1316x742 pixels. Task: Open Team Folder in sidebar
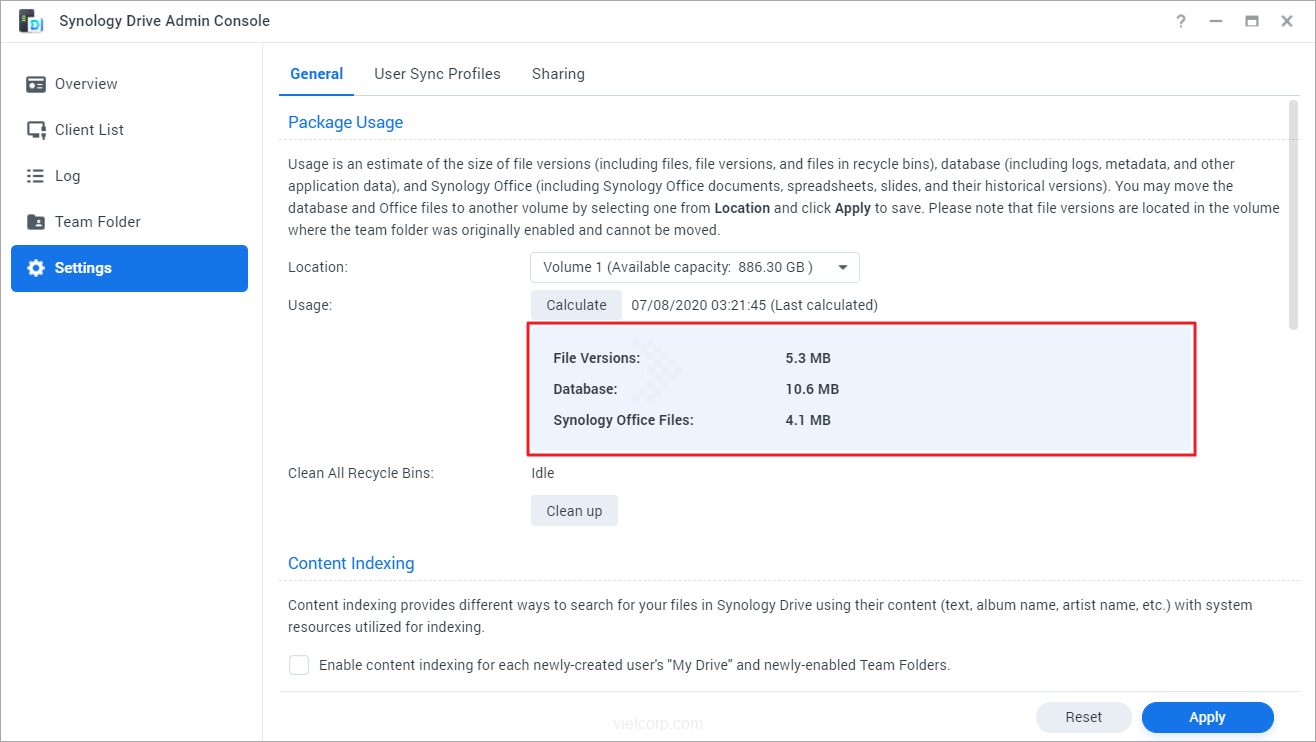(x=97, y=222)
